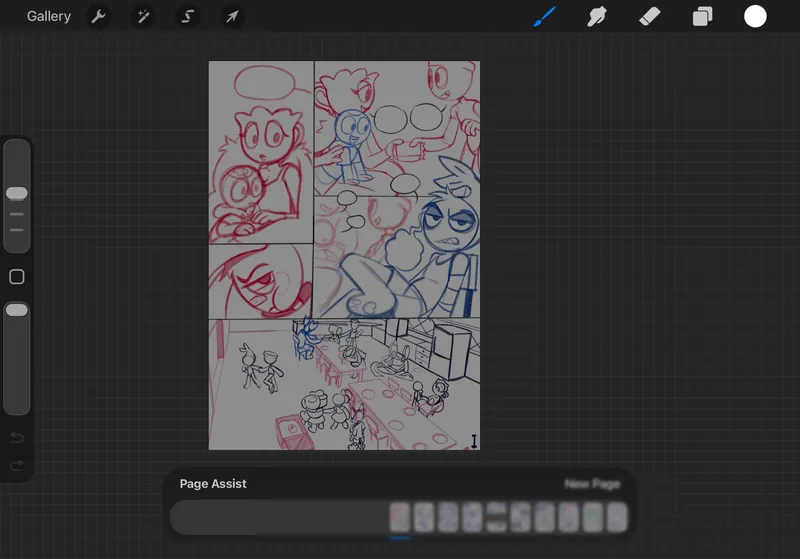The width and height of the screenshot is (800, 559).
Task: Click the brush opacity slider handle
Action: coord(17,310)
